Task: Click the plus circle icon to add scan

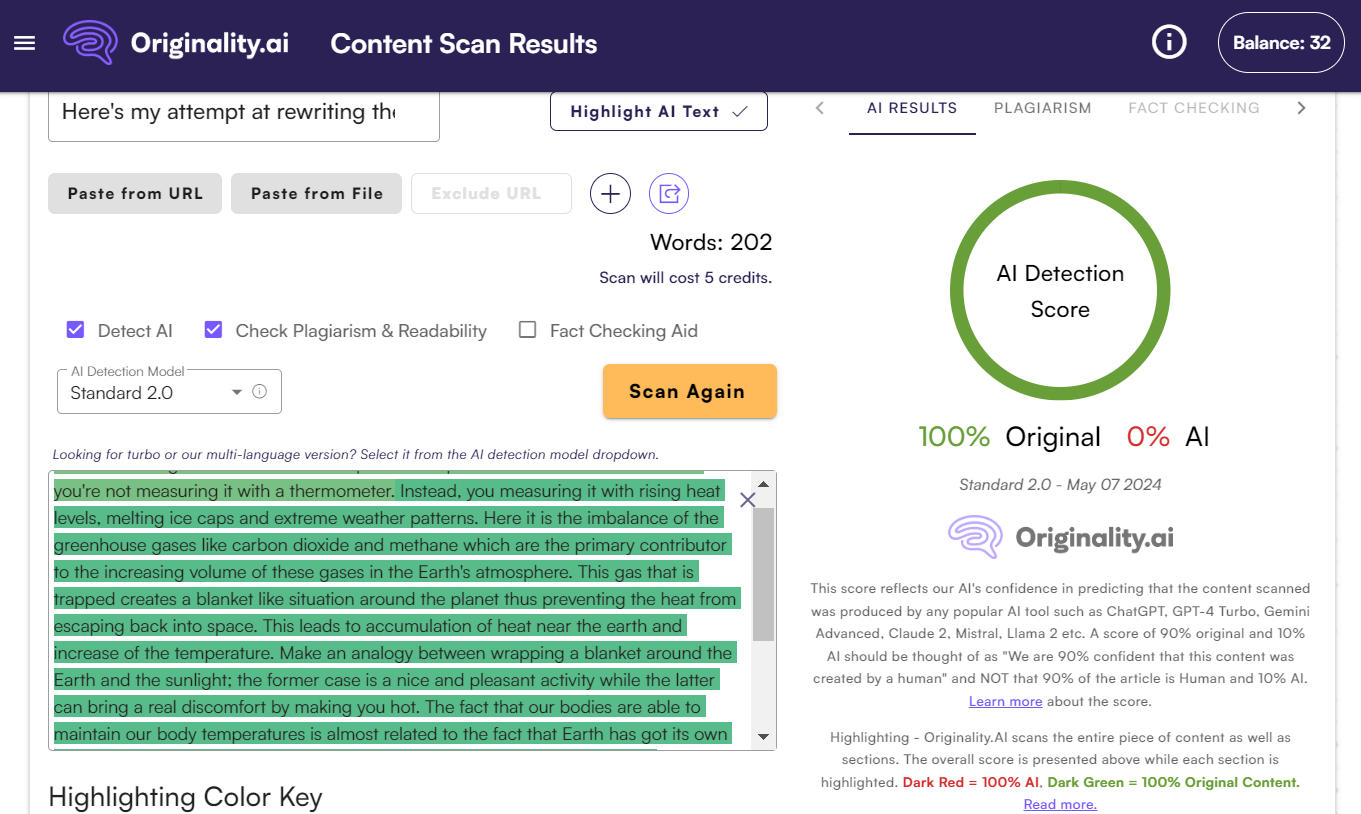Action: (x=610, y=194)
